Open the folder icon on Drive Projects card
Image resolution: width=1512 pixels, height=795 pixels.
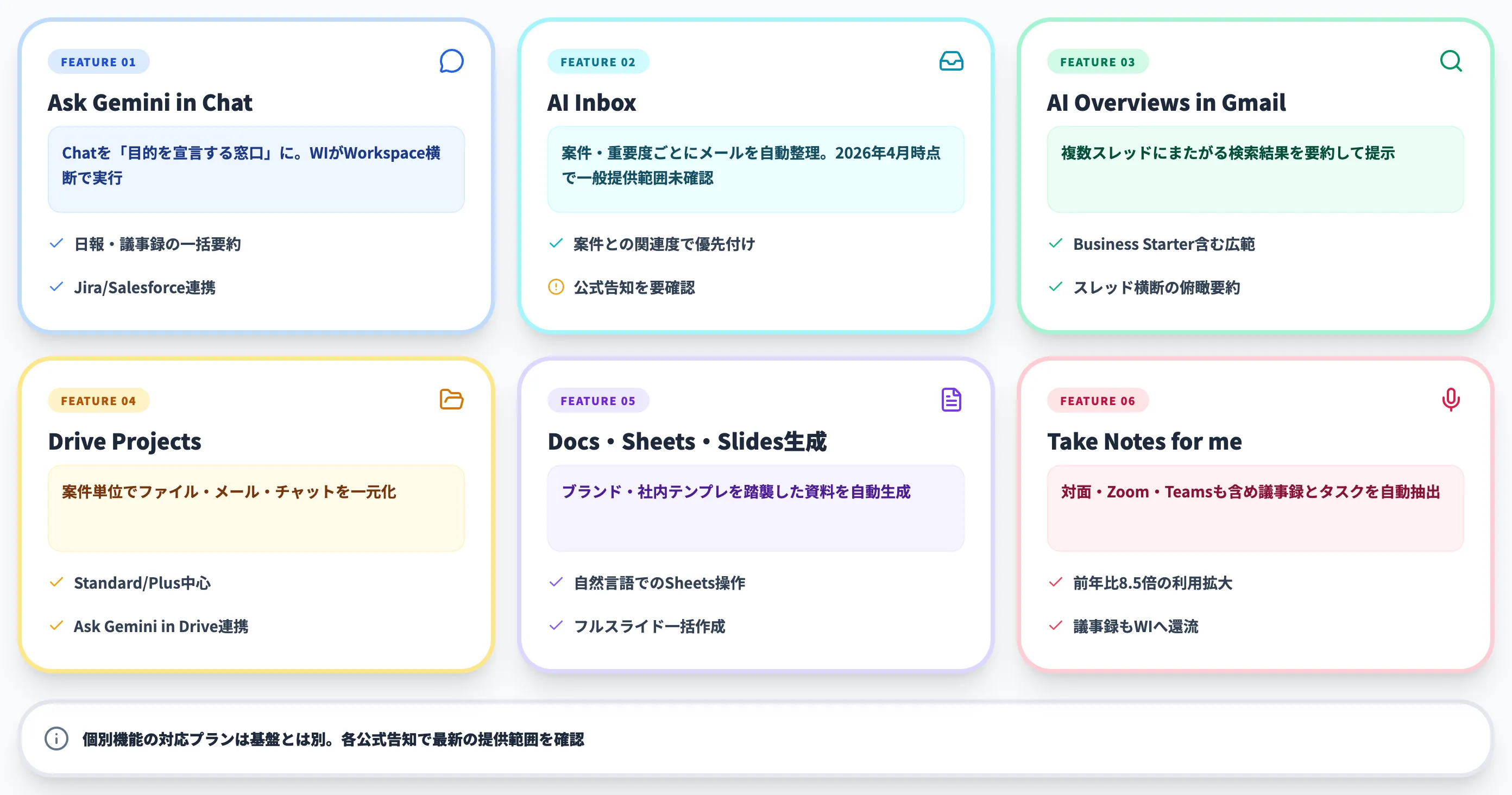click(x=451, y=400)
